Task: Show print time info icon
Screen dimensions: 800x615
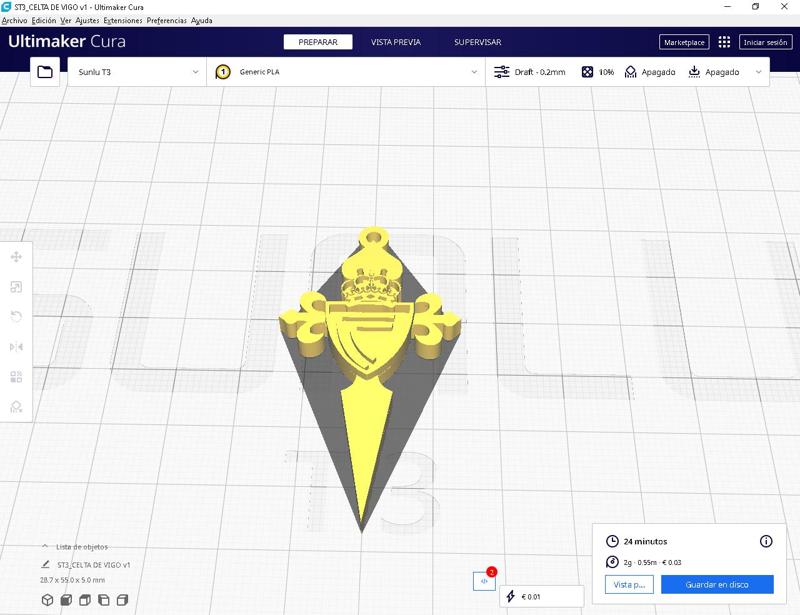Action: [766, 541]
